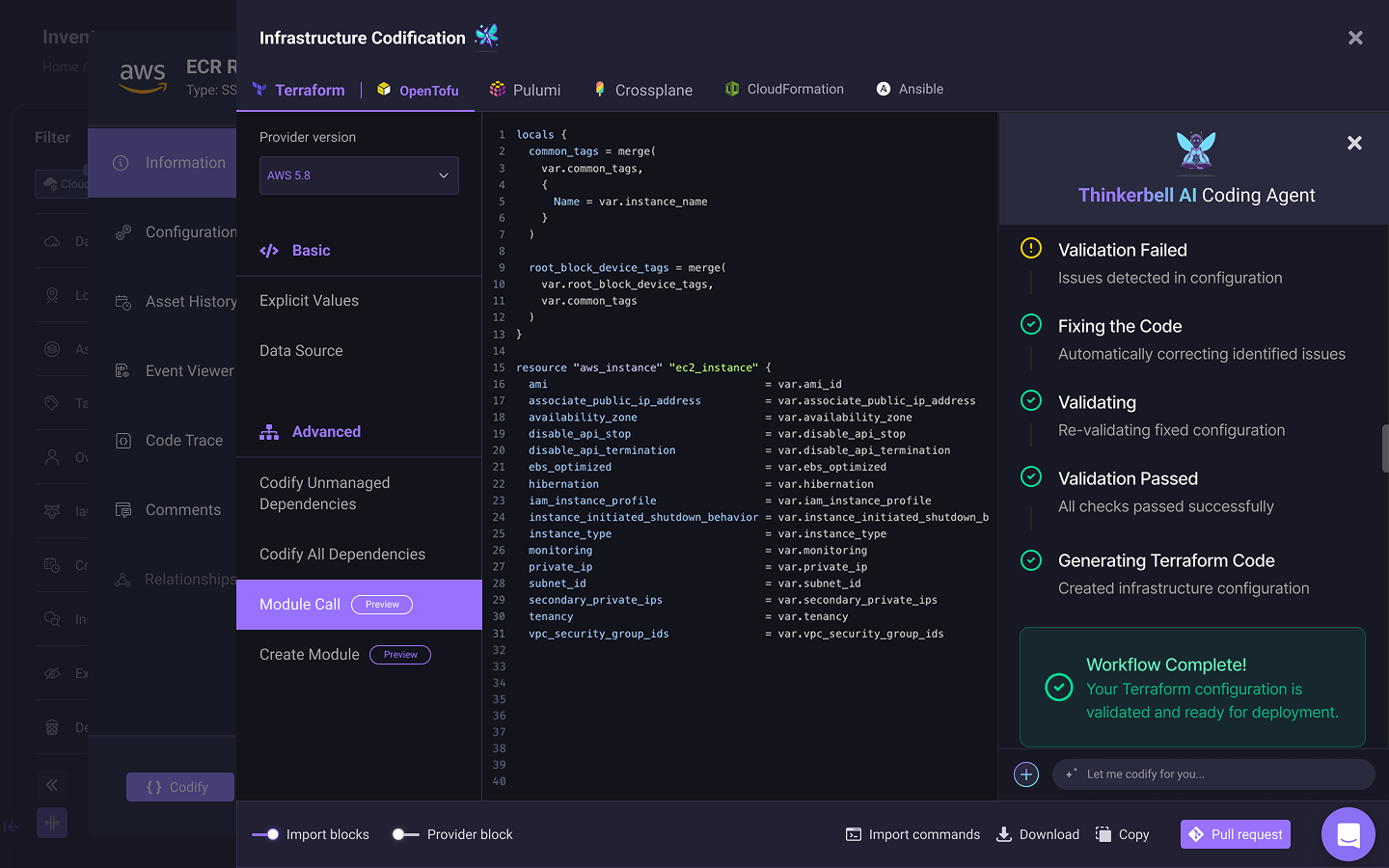The height and width of the screenshot is (868, 1389).
Task: Select Explicit Values option
Action: click(x=309, y=301)
